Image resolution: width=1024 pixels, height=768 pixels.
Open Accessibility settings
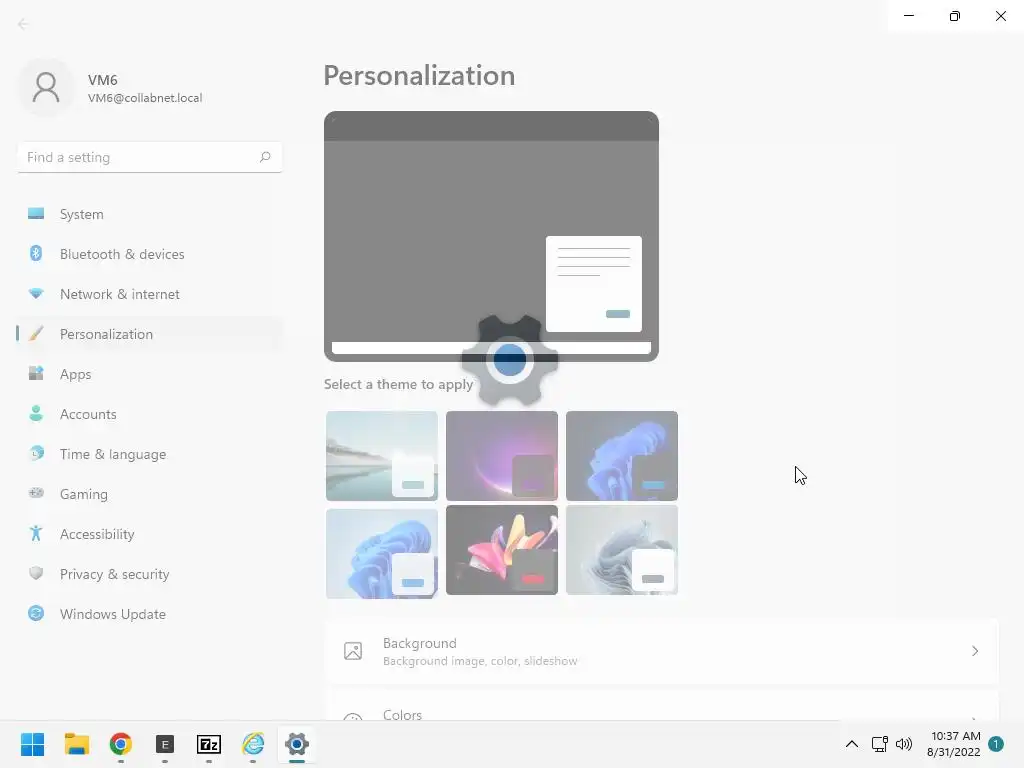[x=150, y=534]
